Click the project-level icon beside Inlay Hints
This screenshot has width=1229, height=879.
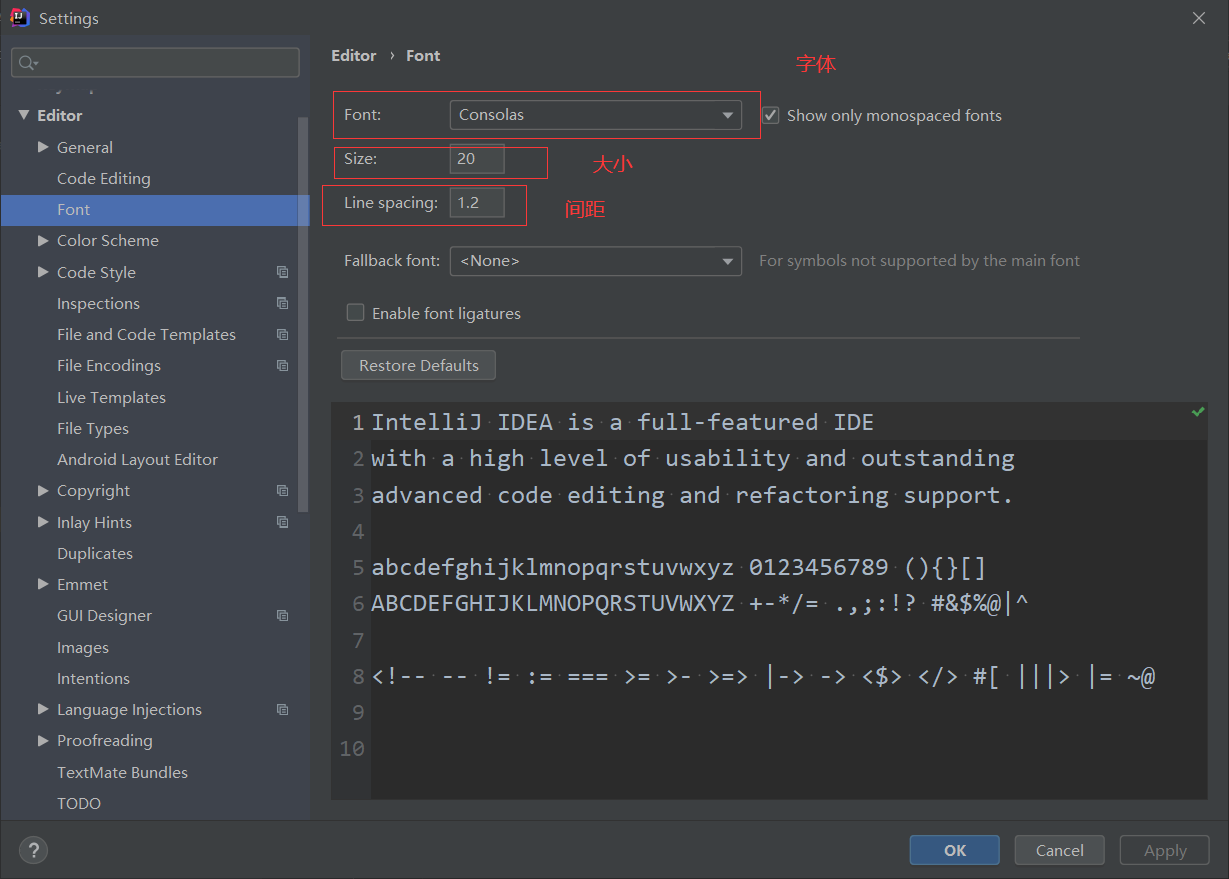click(x=283, y=522)
